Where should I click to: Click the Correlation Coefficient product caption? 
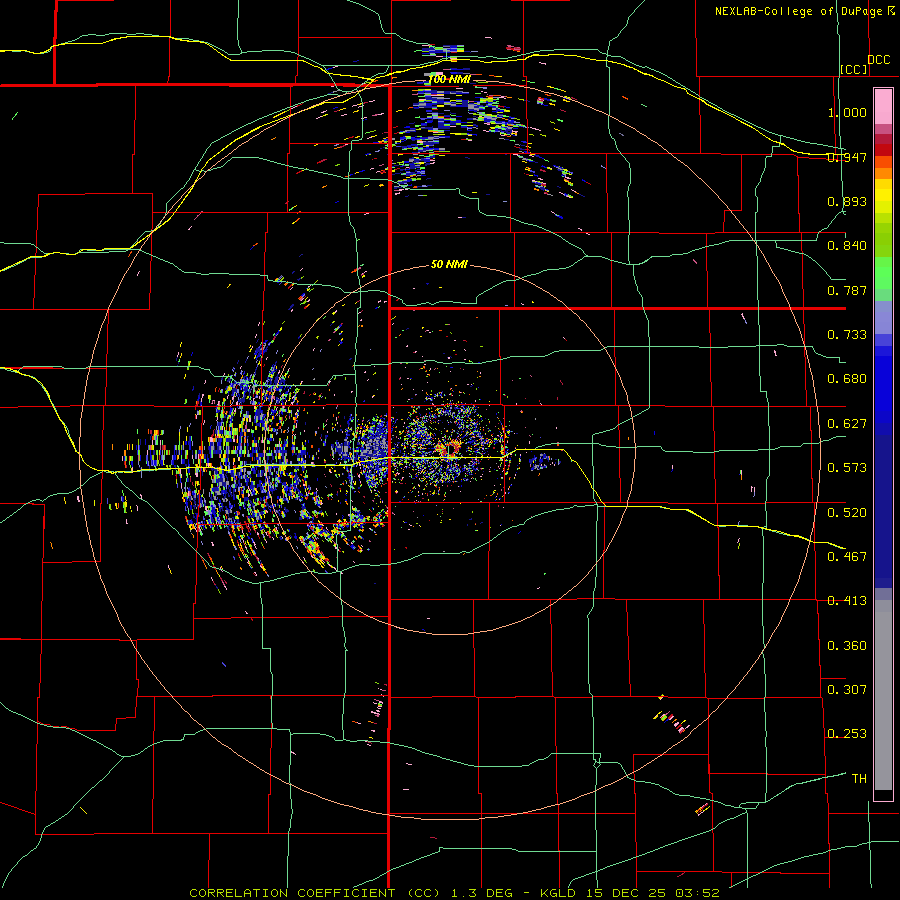(315, 893)
